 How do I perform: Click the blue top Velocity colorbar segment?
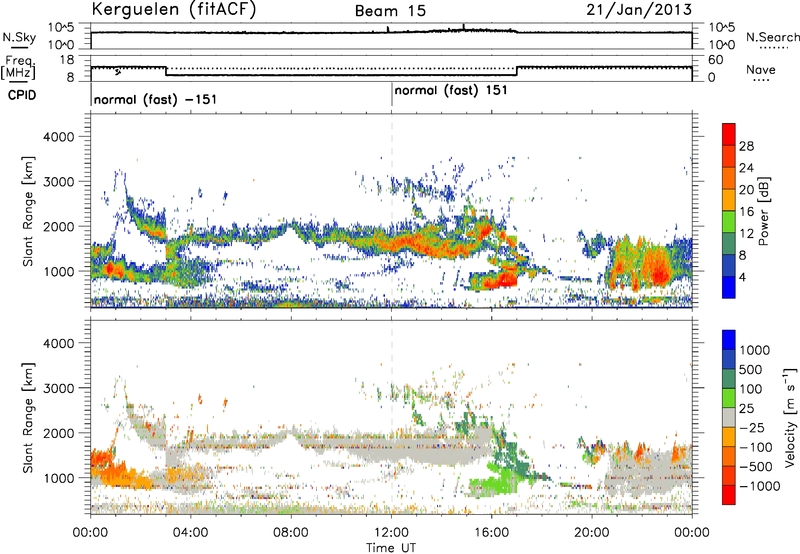pos(729,340)
